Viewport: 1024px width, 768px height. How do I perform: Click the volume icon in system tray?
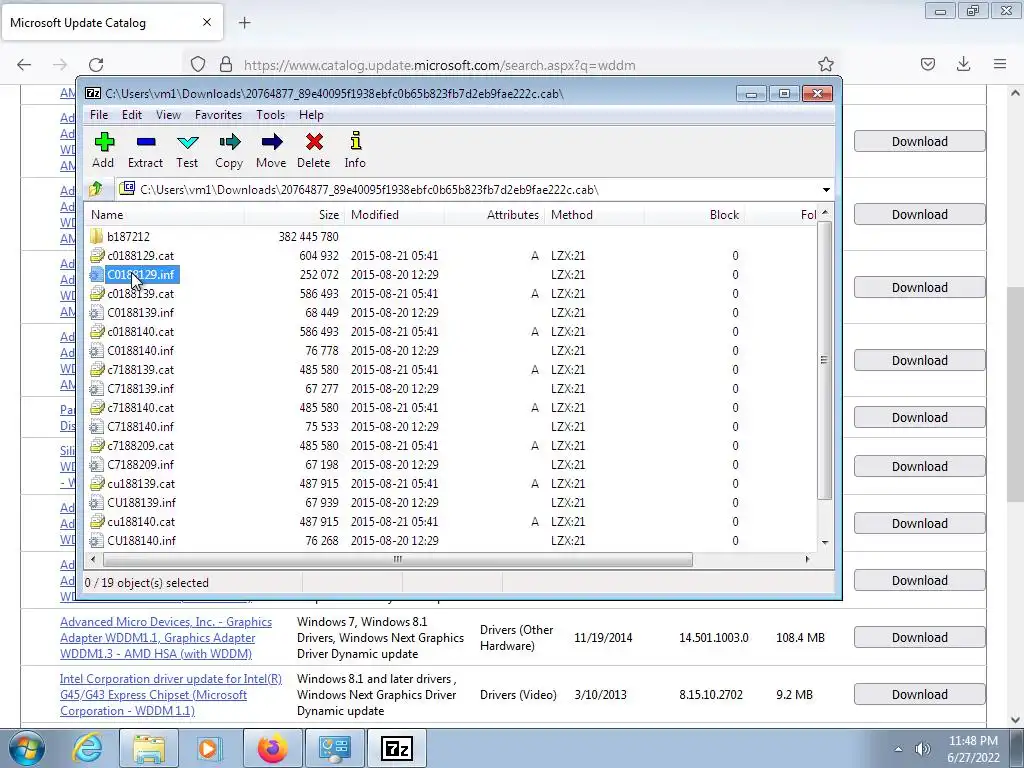(x=923, y=748)
